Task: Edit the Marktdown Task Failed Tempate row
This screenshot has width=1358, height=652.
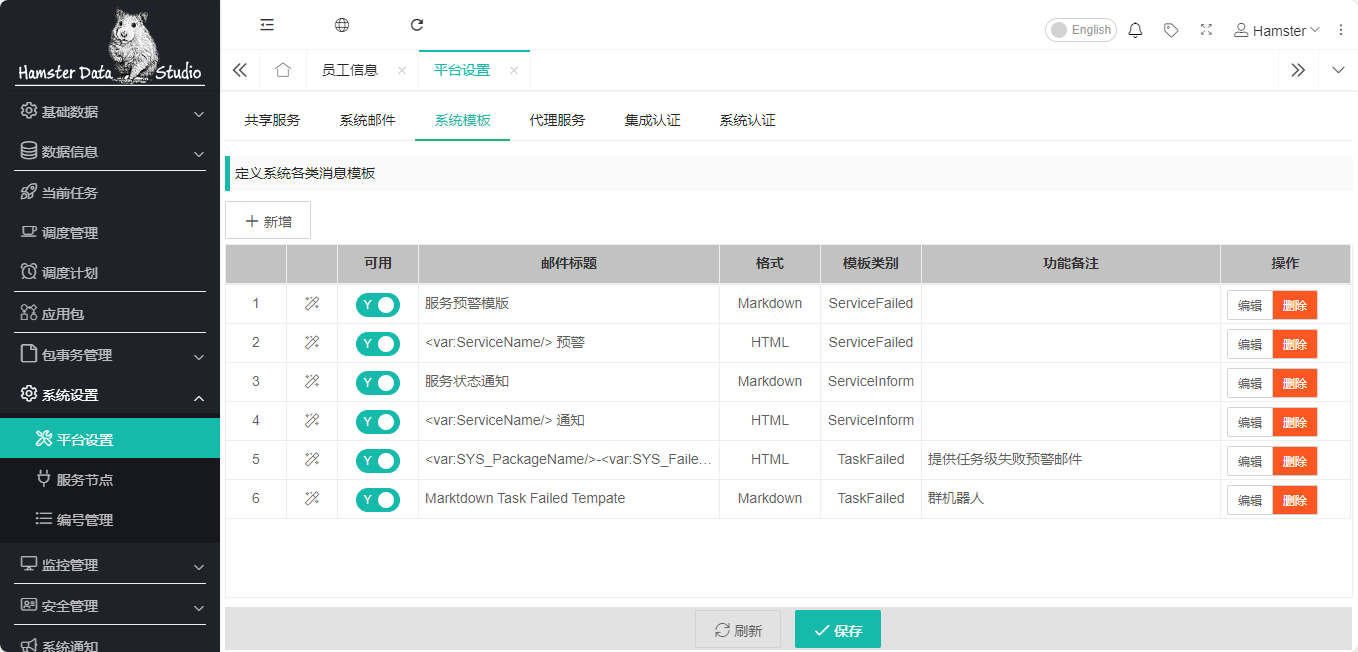Action: pyautogui.click(x=1250, y=500)
